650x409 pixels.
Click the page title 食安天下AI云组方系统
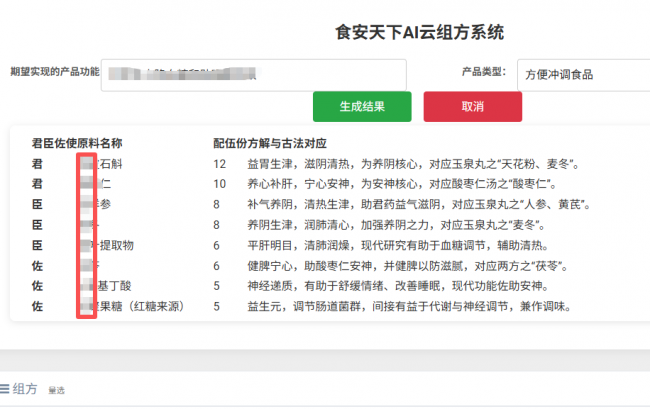pyautogui.click(x=419, y=32)
